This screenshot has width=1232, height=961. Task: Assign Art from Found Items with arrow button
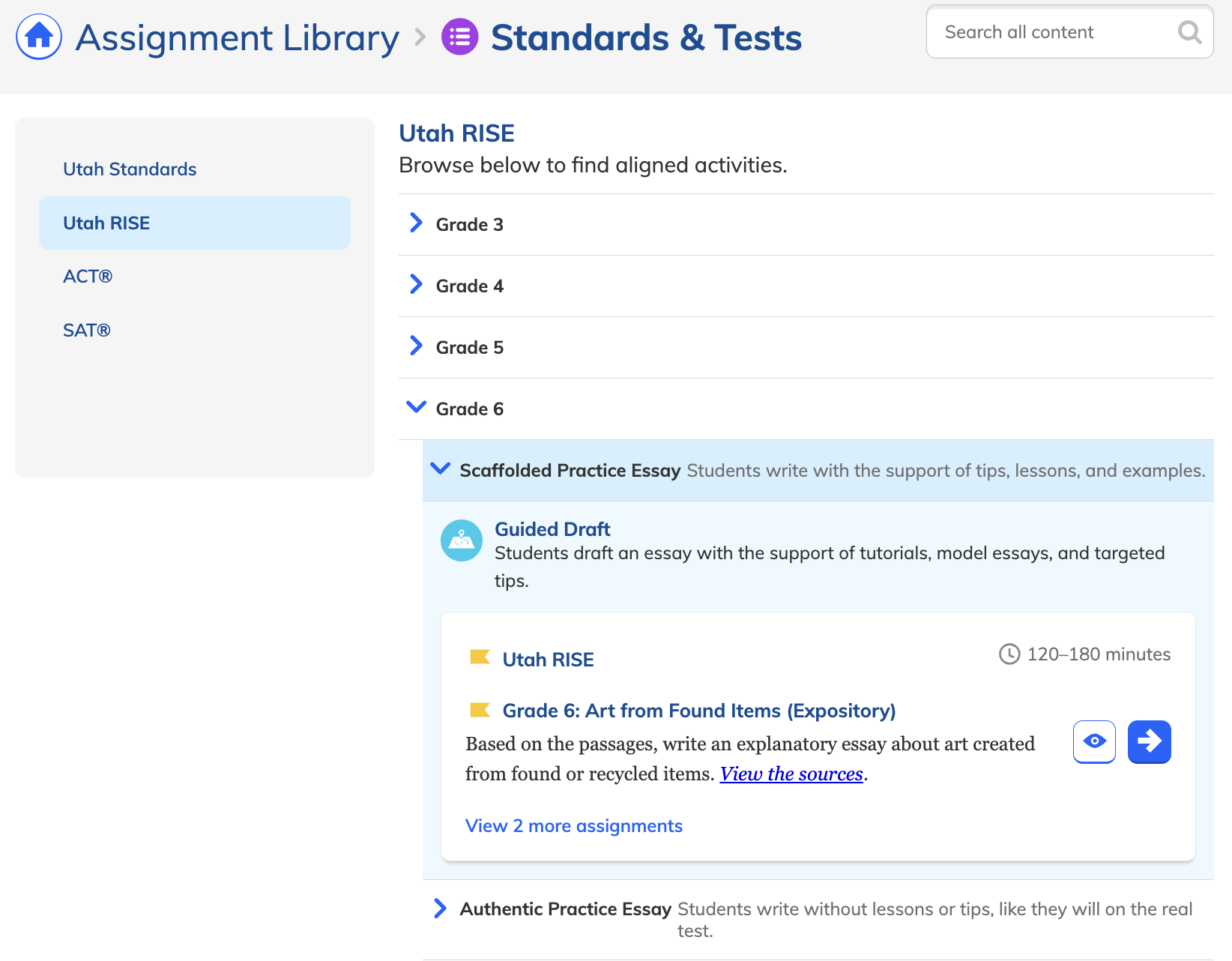pos(1149,741)
